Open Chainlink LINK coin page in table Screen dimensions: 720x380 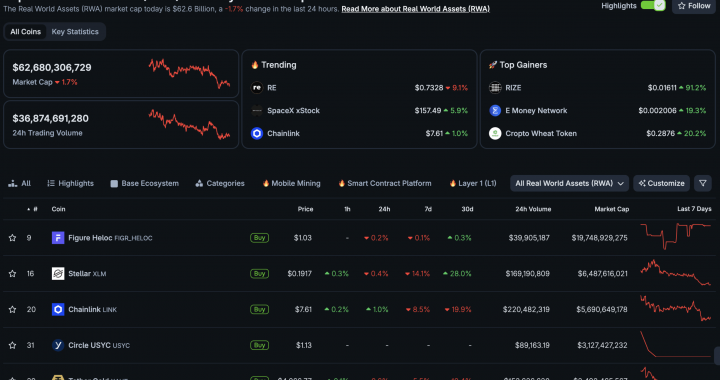point(92,309)
